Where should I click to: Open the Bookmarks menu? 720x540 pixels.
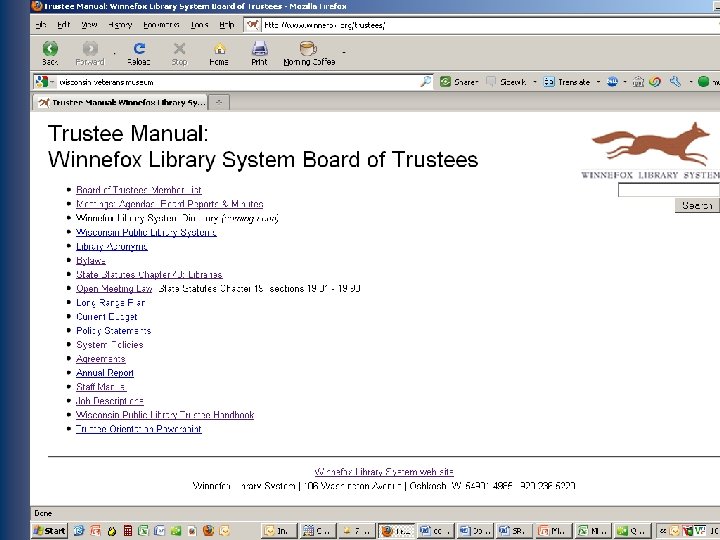tap(161, 25)
